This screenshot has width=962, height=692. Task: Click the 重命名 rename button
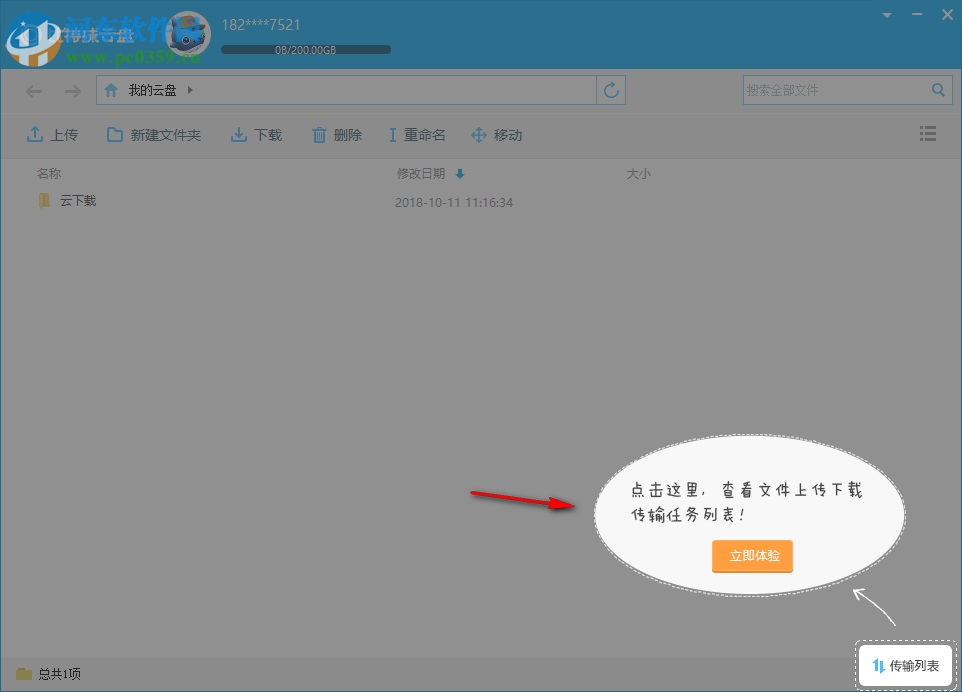pyautogui.click(x=417, y=135)
